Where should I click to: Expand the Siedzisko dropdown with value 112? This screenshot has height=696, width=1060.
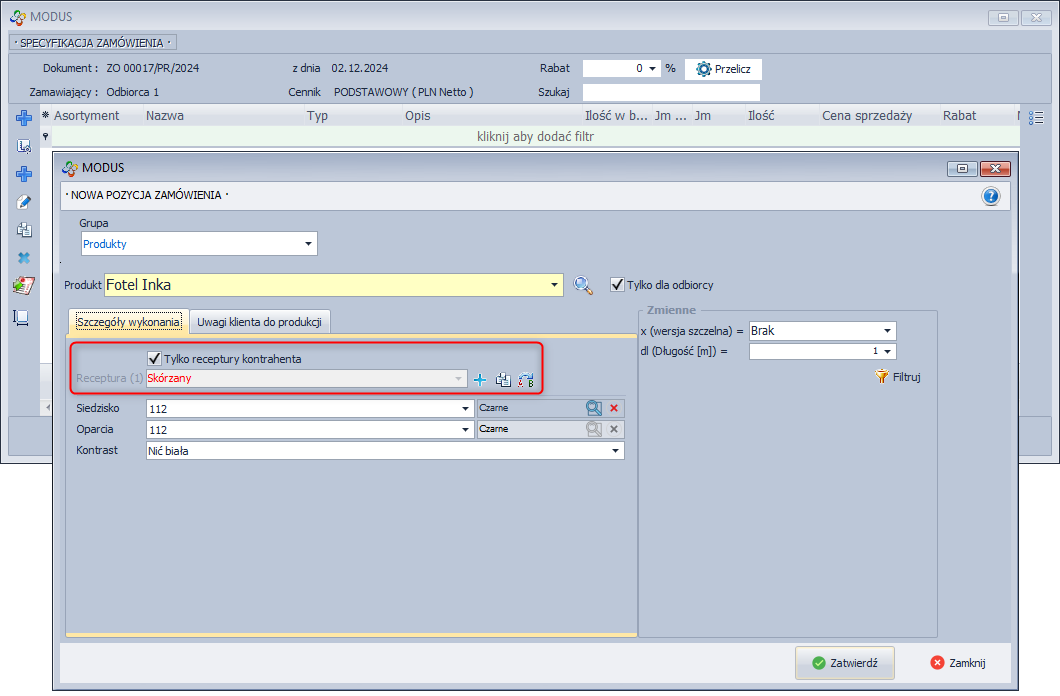[x=466, y=408]
